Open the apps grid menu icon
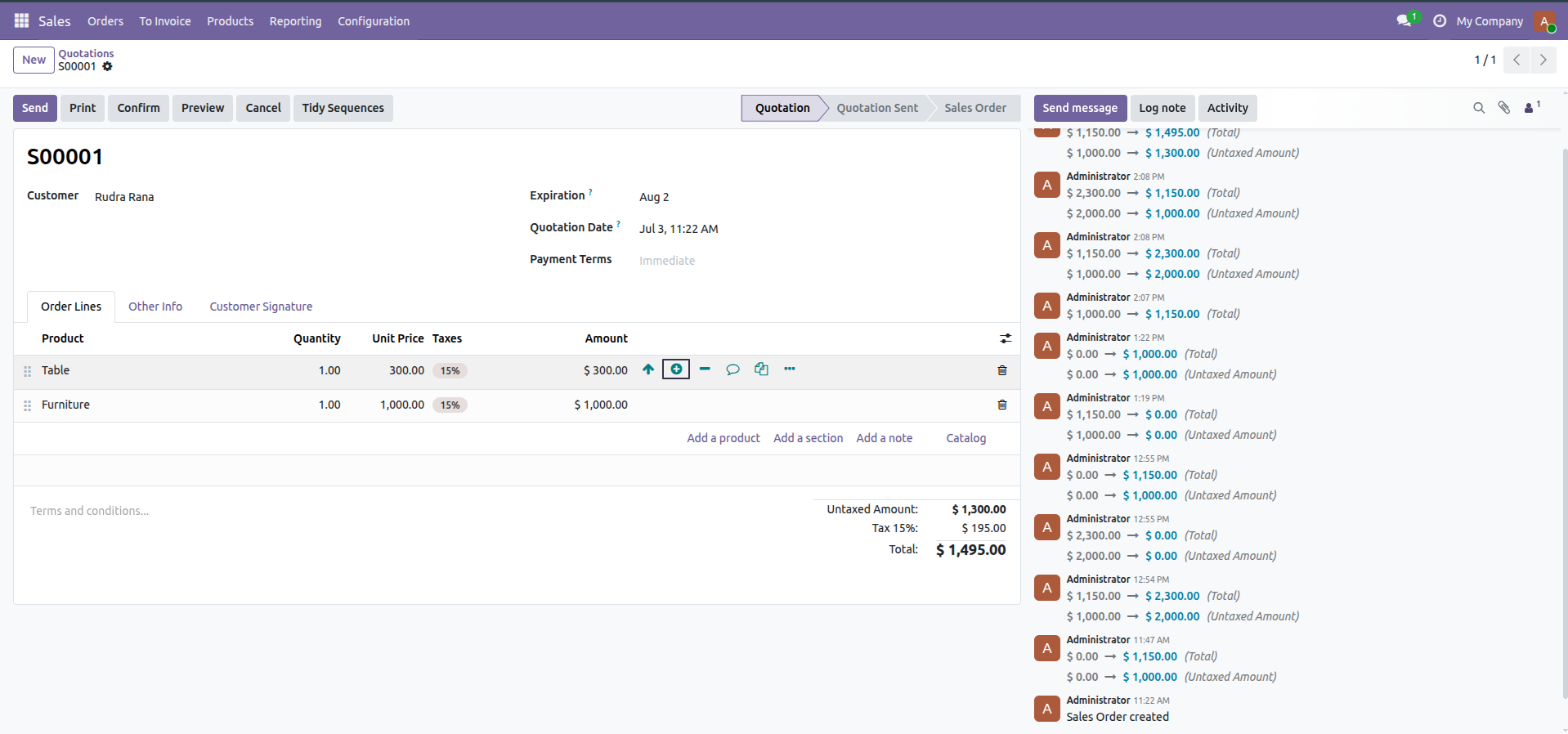 pyautogui.click(x=22, y=20)
